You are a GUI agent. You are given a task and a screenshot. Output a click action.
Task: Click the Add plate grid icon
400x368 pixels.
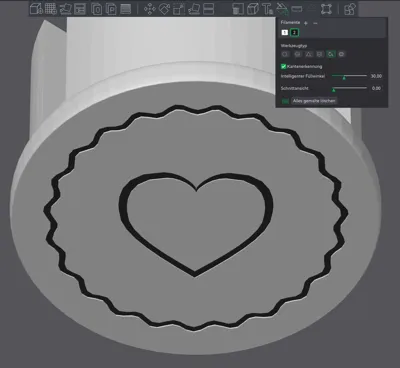[x=51, y=9]
